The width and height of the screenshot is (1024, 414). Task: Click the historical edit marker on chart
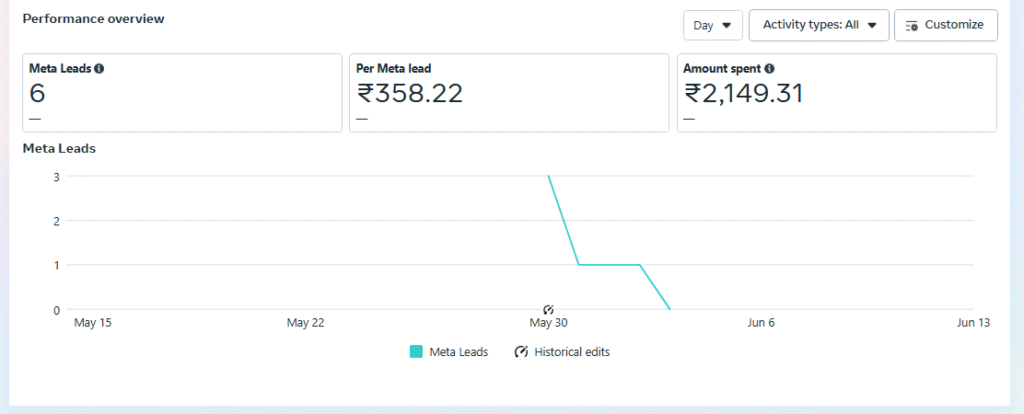click(548, 309)
